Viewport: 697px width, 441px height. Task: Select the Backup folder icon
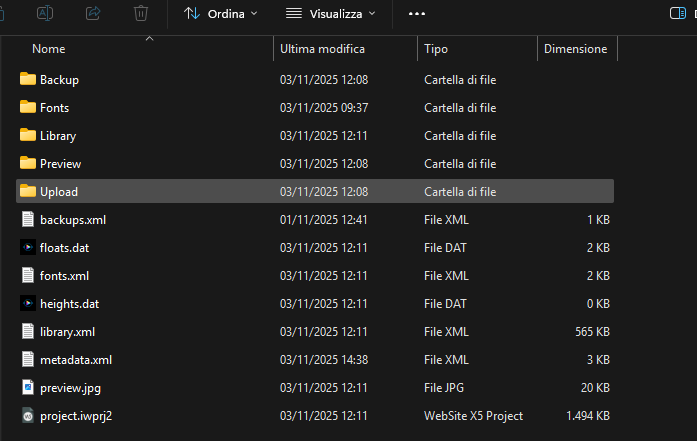click(x=28, y=80)
